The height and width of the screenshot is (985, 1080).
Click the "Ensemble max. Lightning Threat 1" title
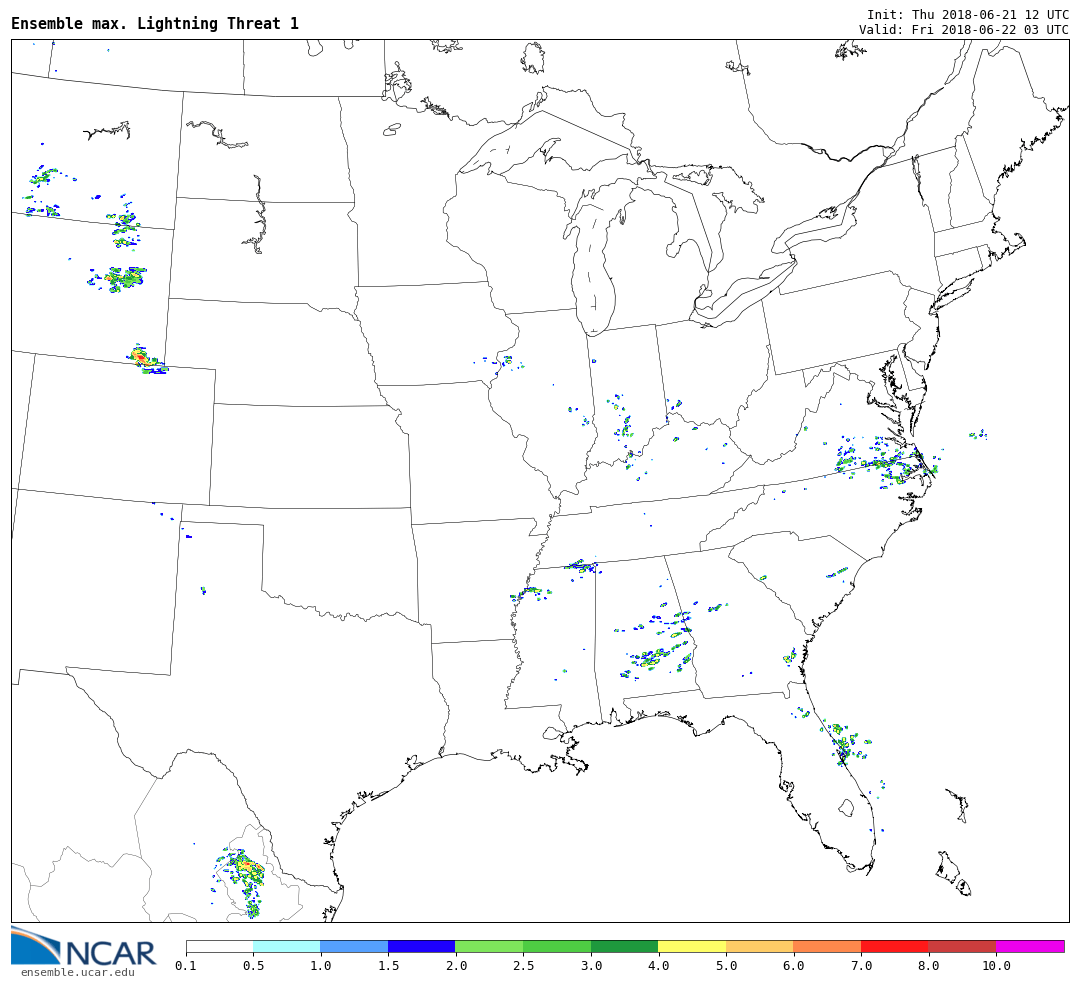click(x=155, y=24)
